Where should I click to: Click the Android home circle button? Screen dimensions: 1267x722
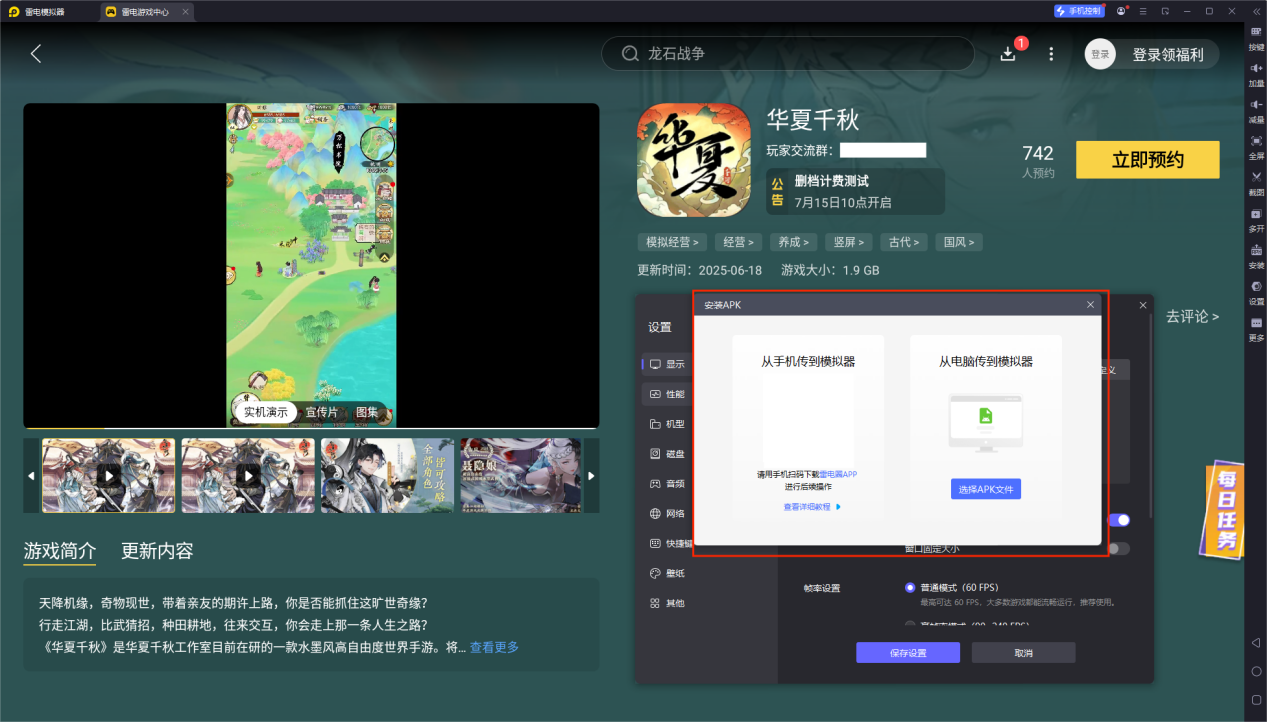pos(1256,671)
